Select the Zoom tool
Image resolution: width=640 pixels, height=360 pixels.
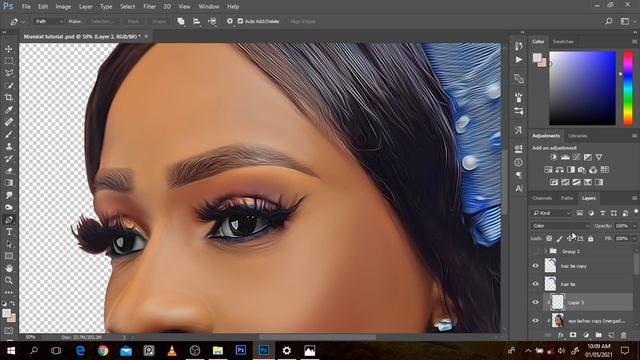pyautogui.click(x=9, y=280)
